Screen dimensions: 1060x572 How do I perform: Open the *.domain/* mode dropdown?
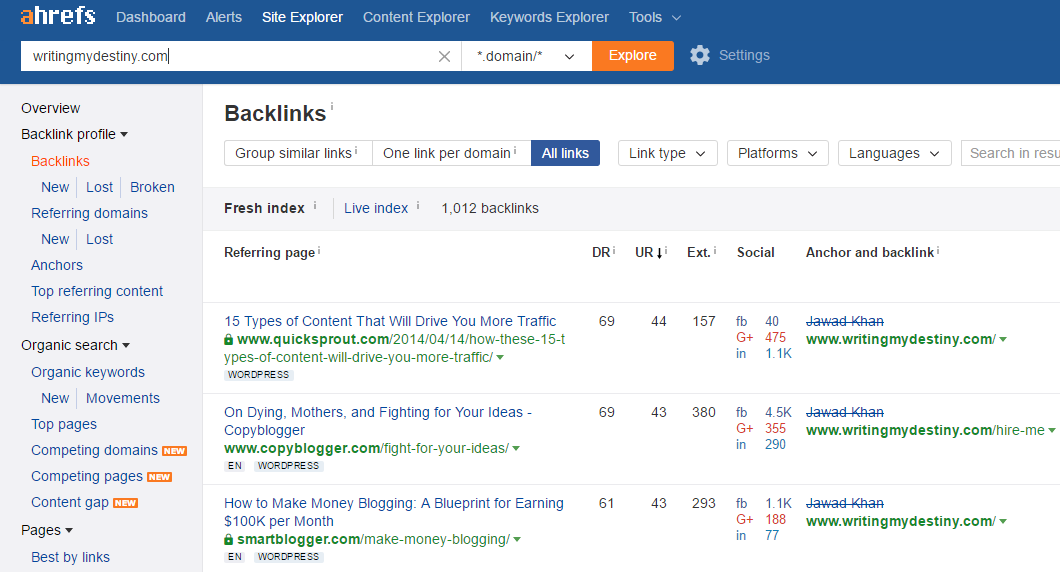526,56
